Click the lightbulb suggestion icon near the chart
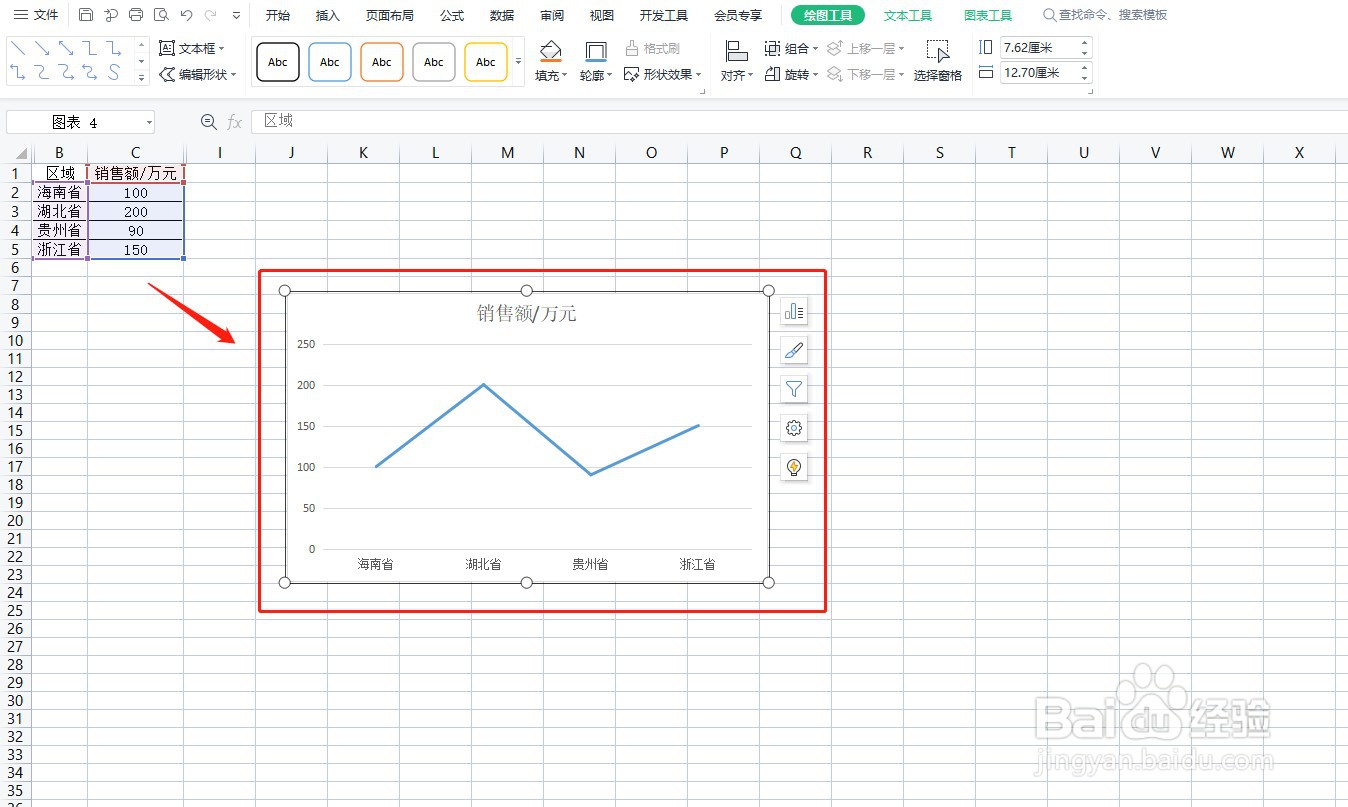The width and height of the screenshot is (1348, 807). coord(793,466)
